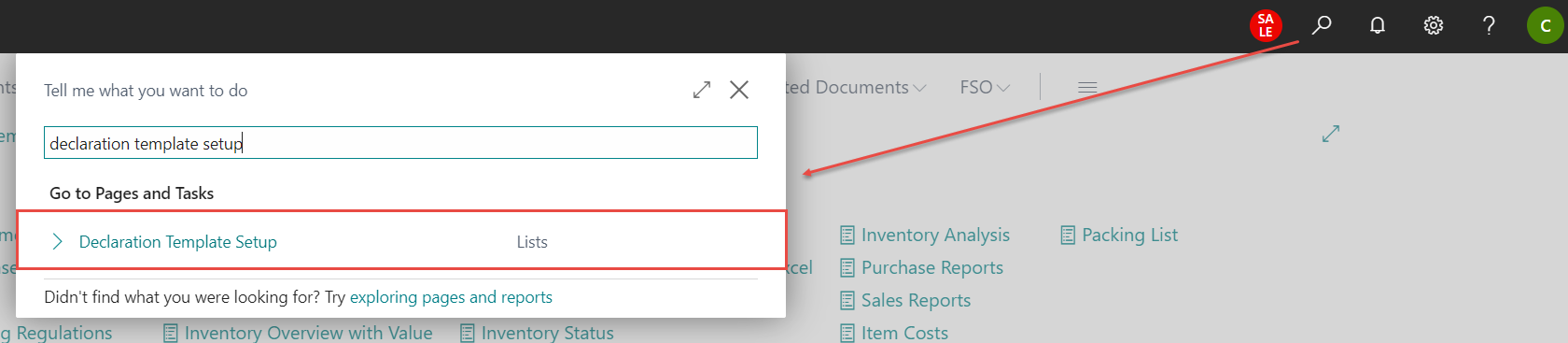Open the Sales Reports entry

(905, 300)
